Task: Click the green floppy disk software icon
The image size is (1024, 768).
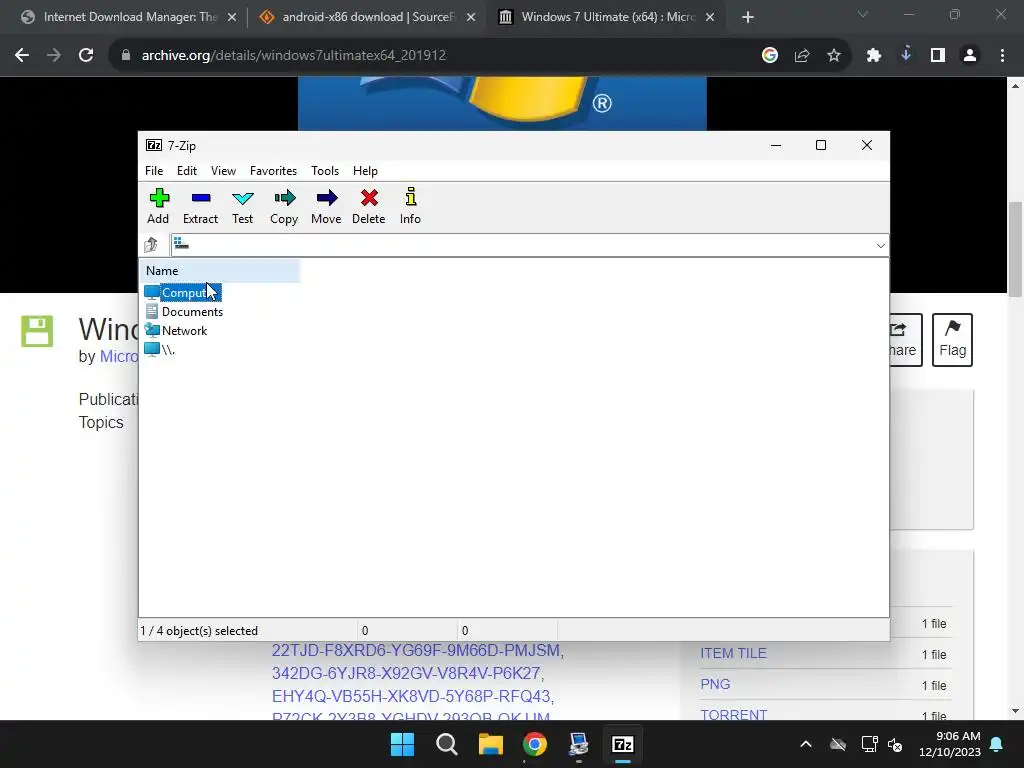Action: click(37, 331)
